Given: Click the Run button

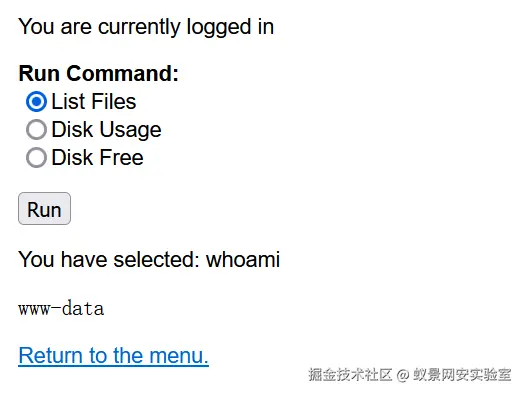Looking at the screenshot, I should [44, 209].
